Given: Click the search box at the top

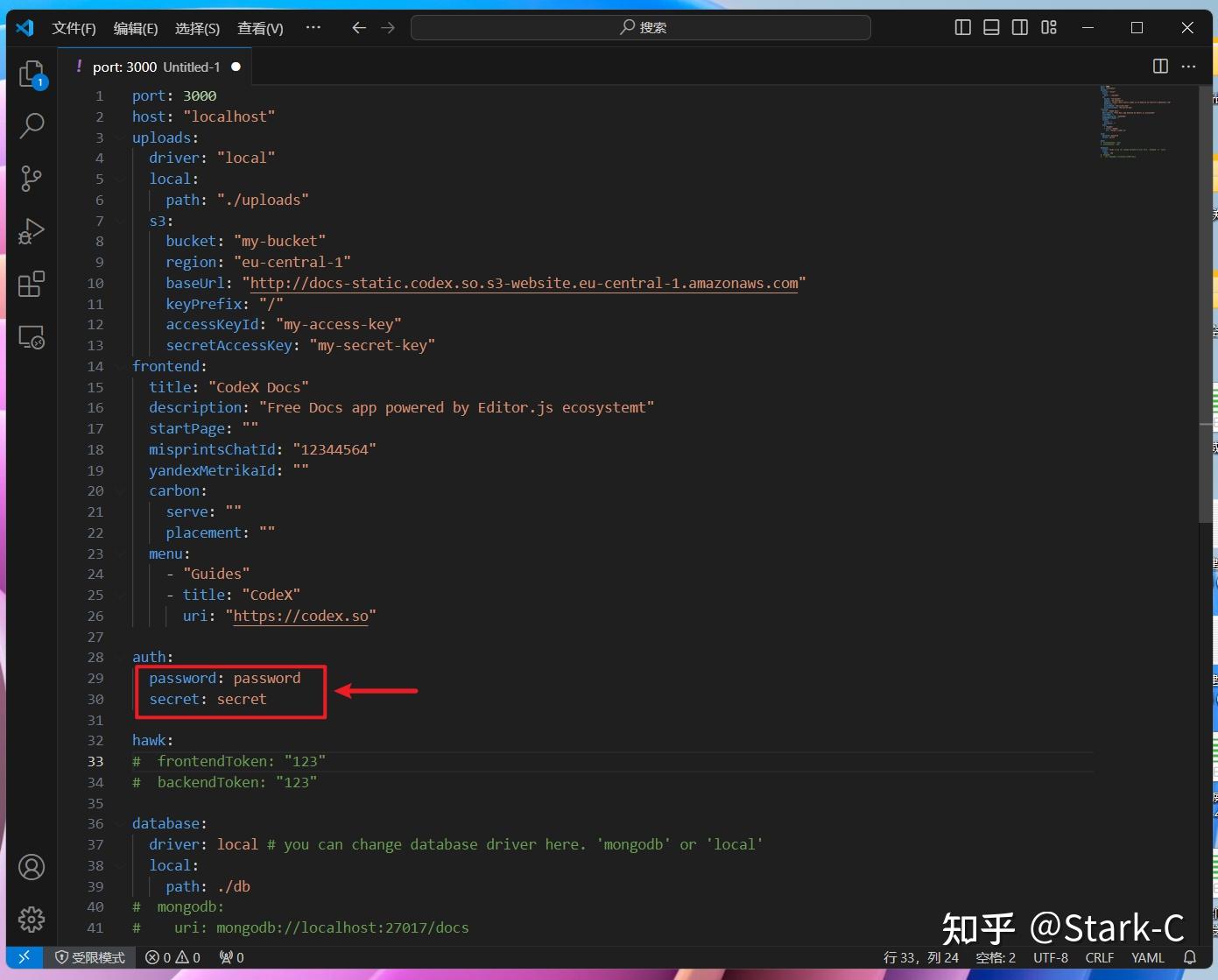Looking at the screenshot, I should click(x=640, y=27).
